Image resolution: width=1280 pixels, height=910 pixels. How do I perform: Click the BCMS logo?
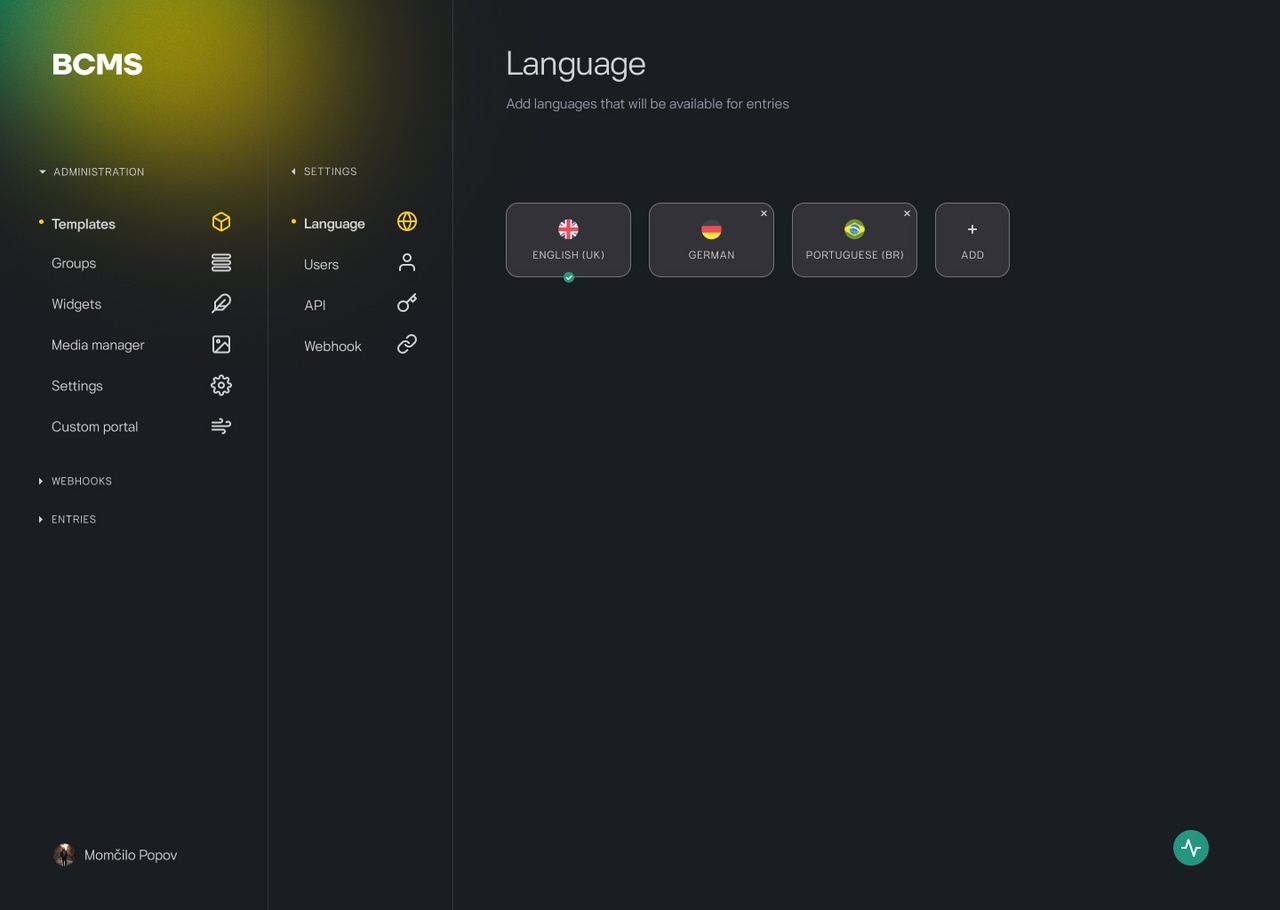pyautogui.click(x=97, y=65)
